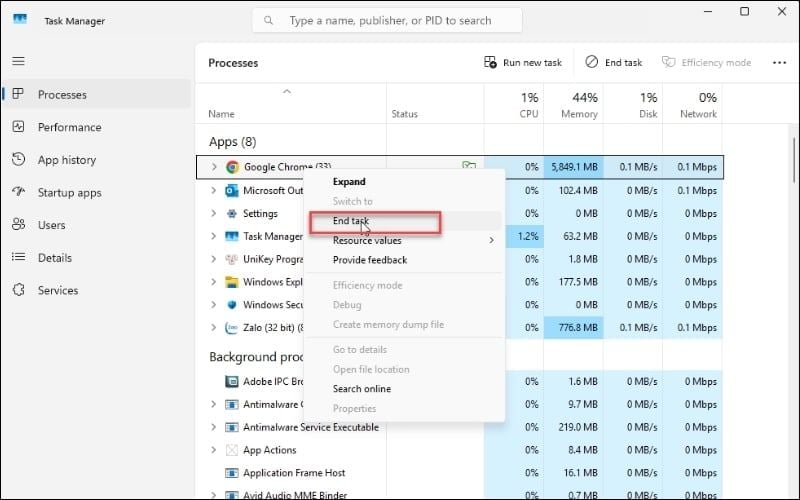The height and width of the screenshot is (500, 800).
Task: Click the End task circle-slash icon
Action: [591, 62]
